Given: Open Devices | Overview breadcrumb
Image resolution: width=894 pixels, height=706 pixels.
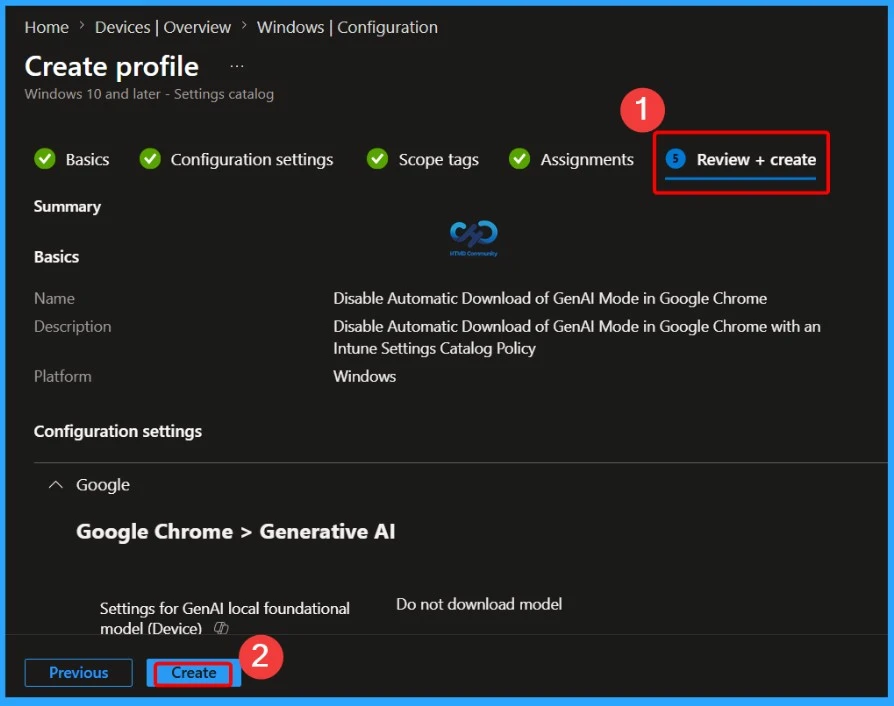Looking at the screenshot, I should point(163,27).
